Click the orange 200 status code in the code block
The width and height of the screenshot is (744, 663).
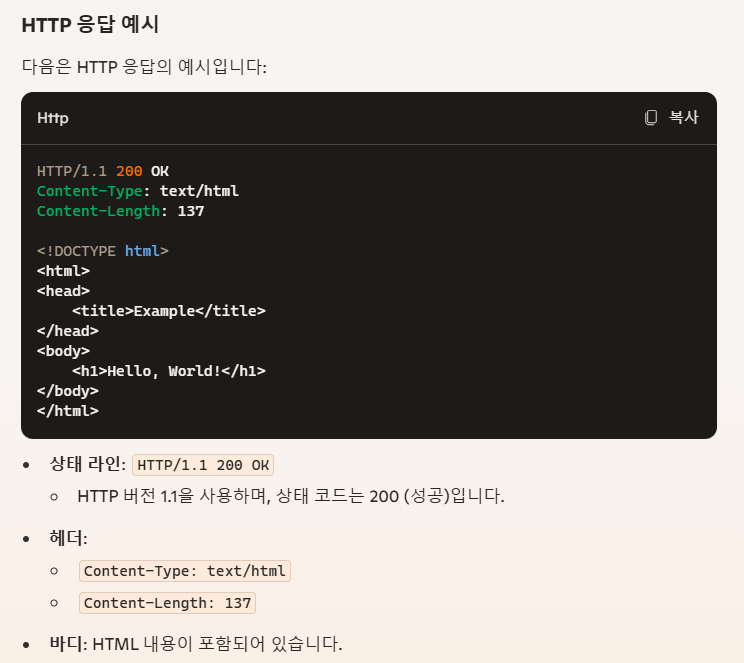129,171
